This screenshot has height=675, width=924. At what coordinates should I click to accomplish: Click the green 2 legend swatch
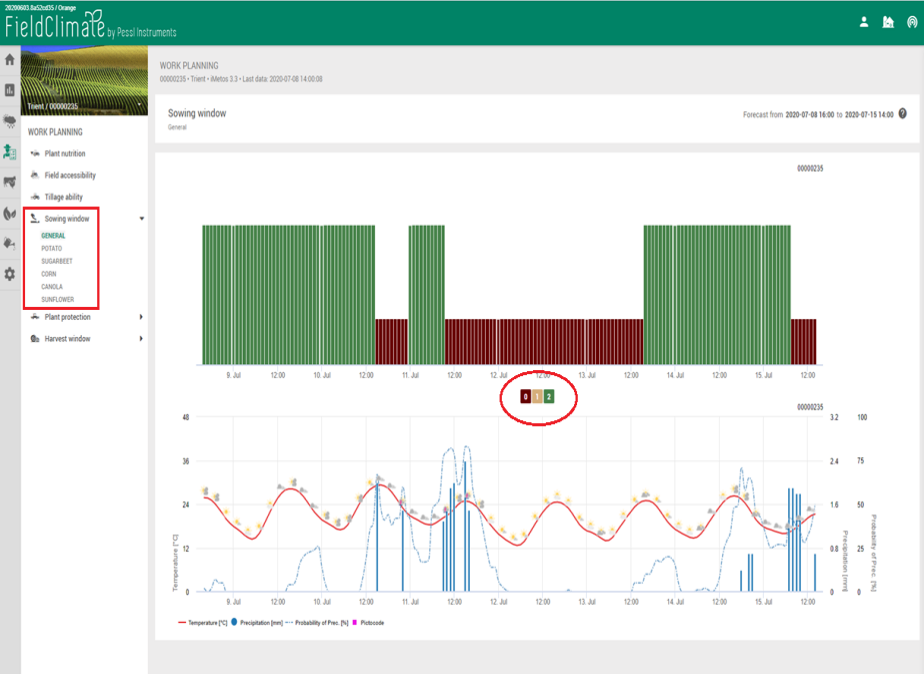click(549, 397)
